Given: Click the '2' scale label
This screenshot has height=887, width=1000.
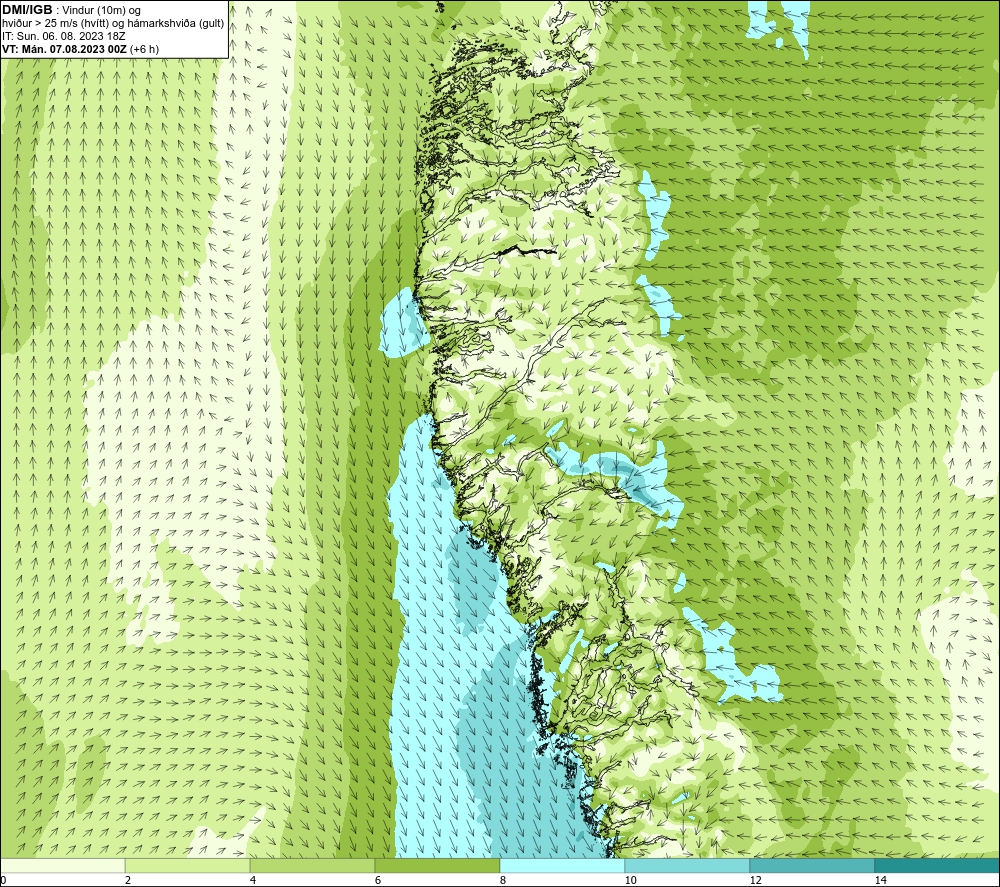Looking at the screenshot, I should pyautogui.click(x=128, y=880).
